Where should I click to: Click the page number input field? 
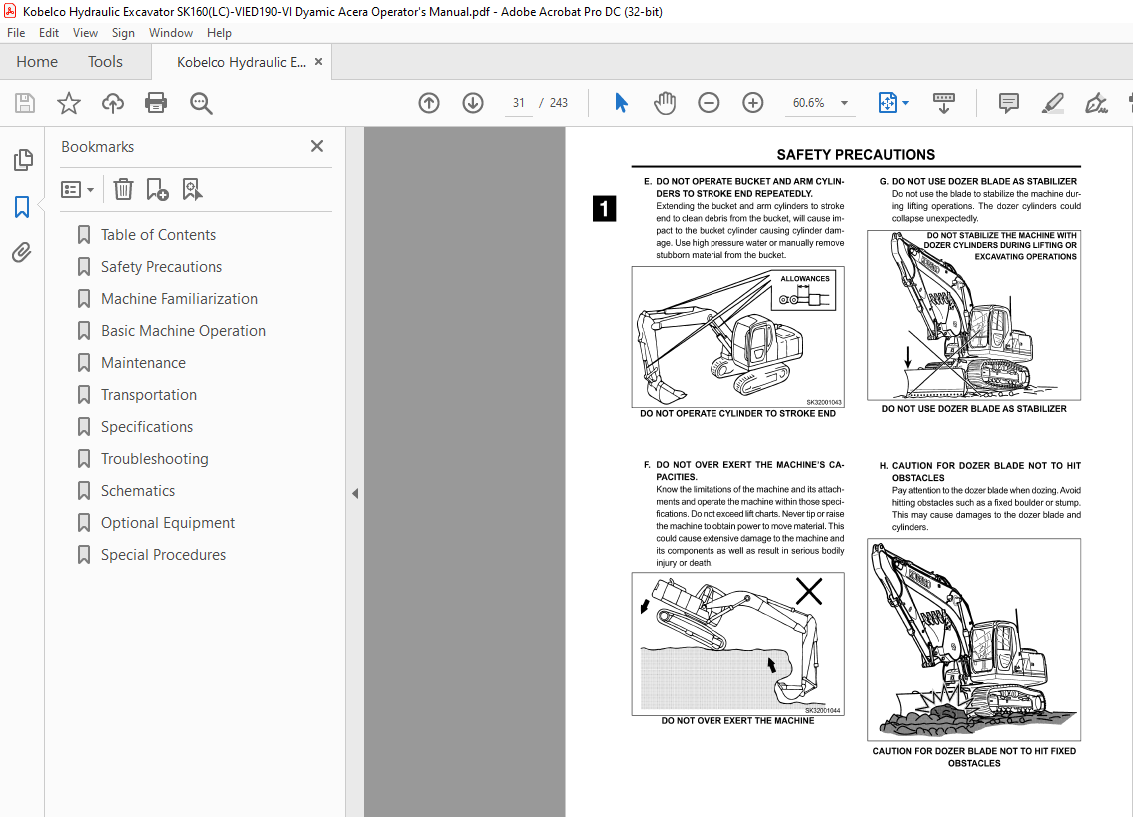point(519,103)
